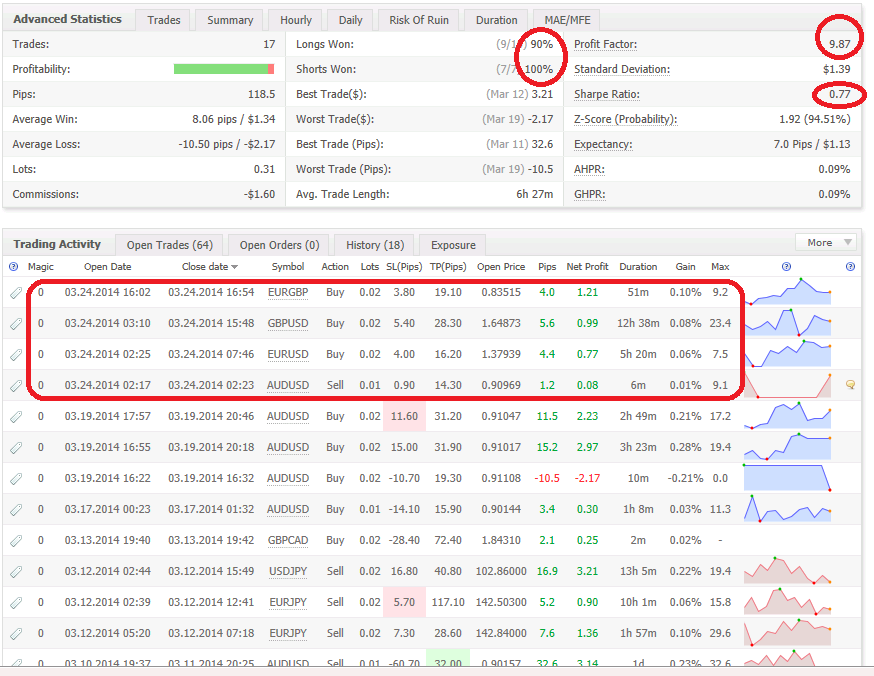
Task: Click the Sharpe Ratio label link
Action: tap(606, 95)
